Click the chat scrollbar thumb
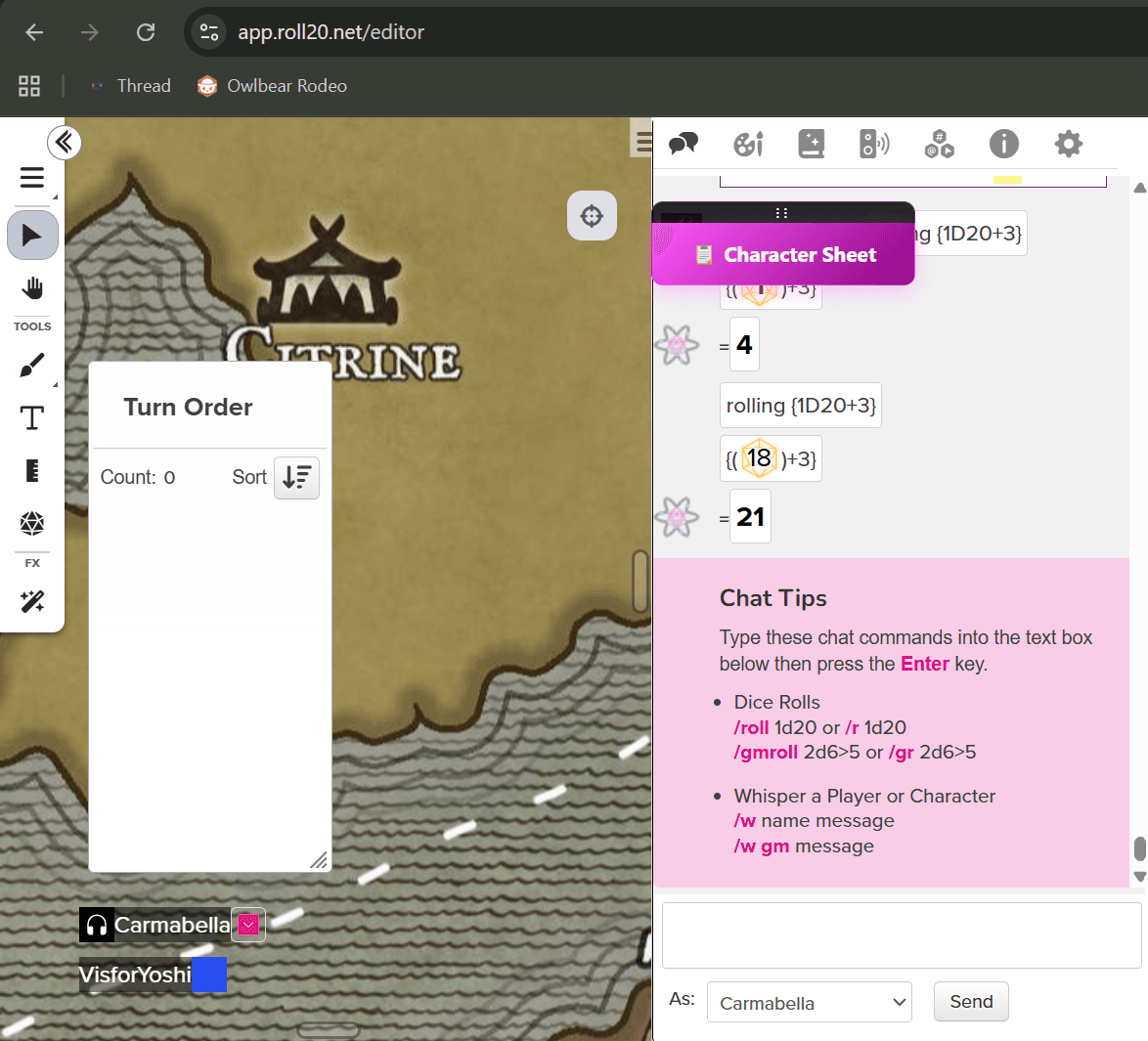 pos(1139,849)
